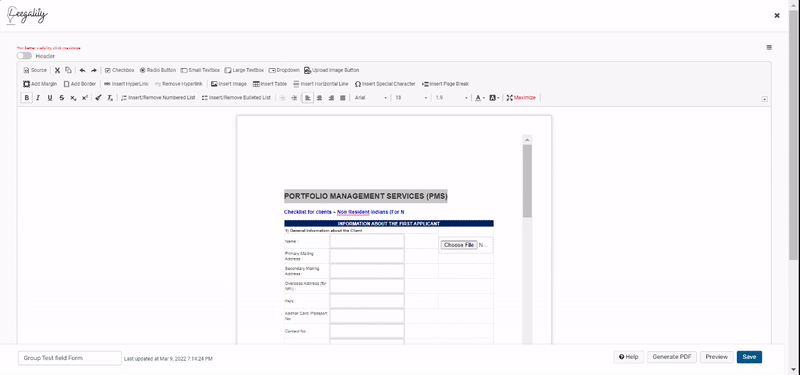Screen dimensions: 800x375
Task: Toggle underline formatting
Action: point(49,97)
